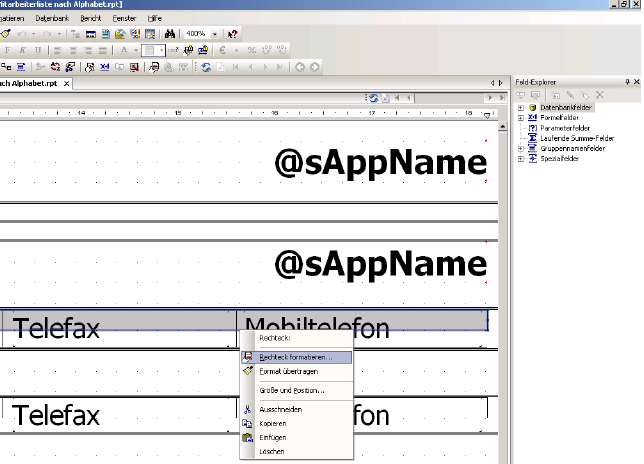Screen dimensions: 644x464
Task: Choose 'Rechteck formatieren...' from context menu
Action: (x=296, y=356)
